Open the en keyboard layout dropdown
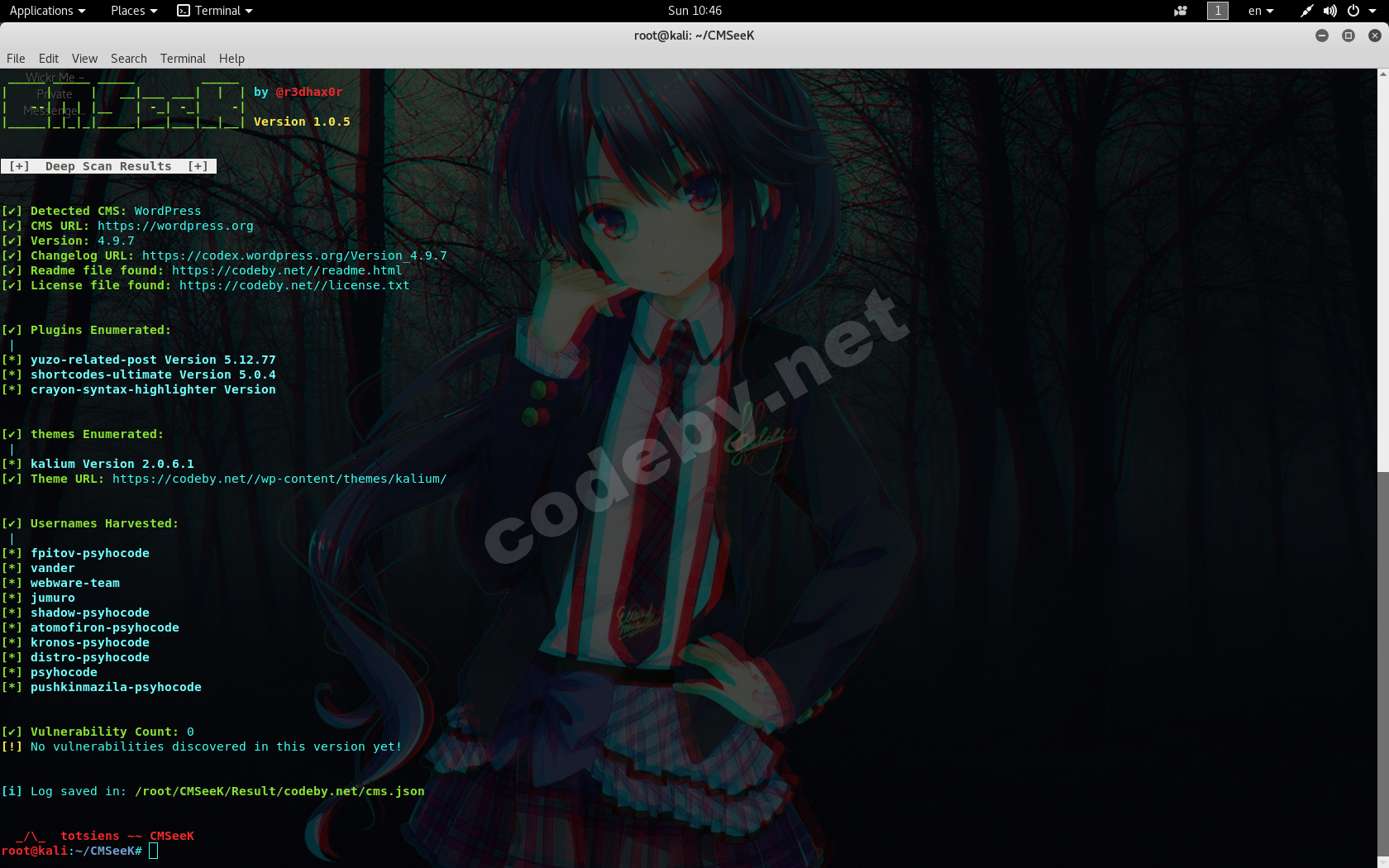1389x868 pixels. click(x=1261, y=11)
